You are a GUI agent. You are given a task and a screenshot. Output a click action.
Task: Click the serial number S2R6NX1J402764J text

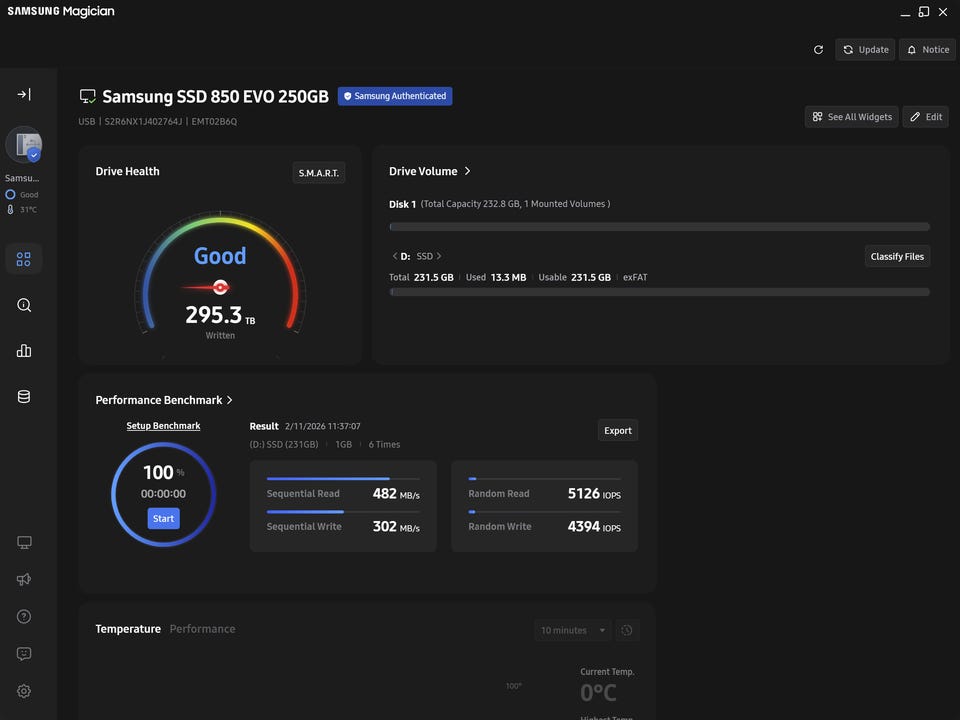click(x=143, y=121)
